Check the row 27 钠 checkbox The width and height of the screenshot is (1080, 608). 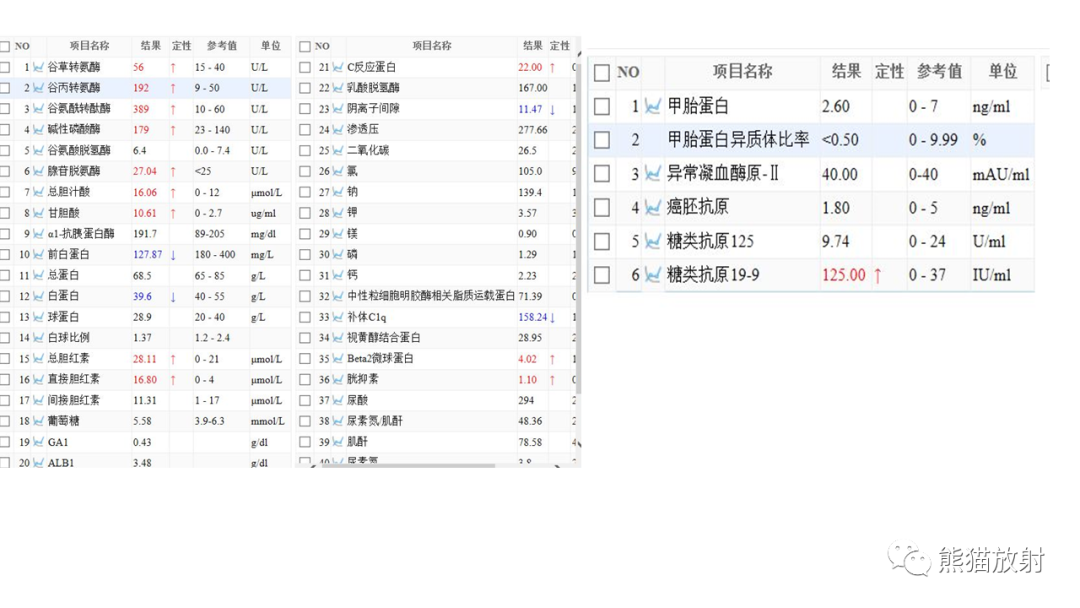[305, 192]
